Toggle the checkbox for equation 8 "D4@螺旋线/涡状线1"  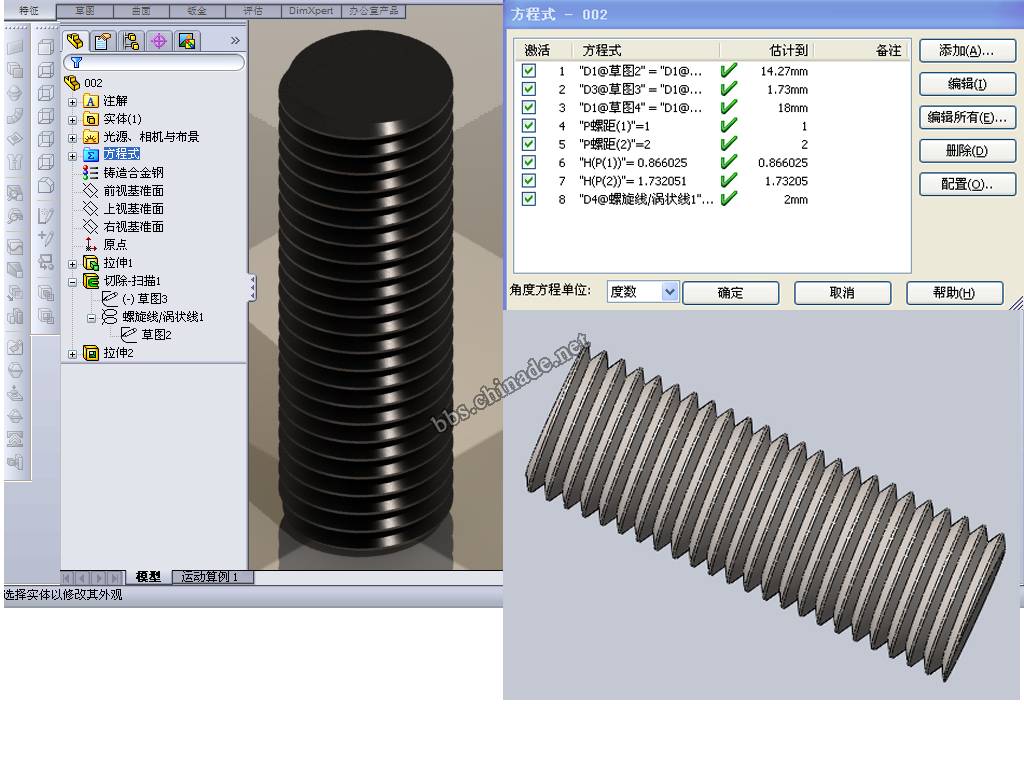[x=529, y=199]
